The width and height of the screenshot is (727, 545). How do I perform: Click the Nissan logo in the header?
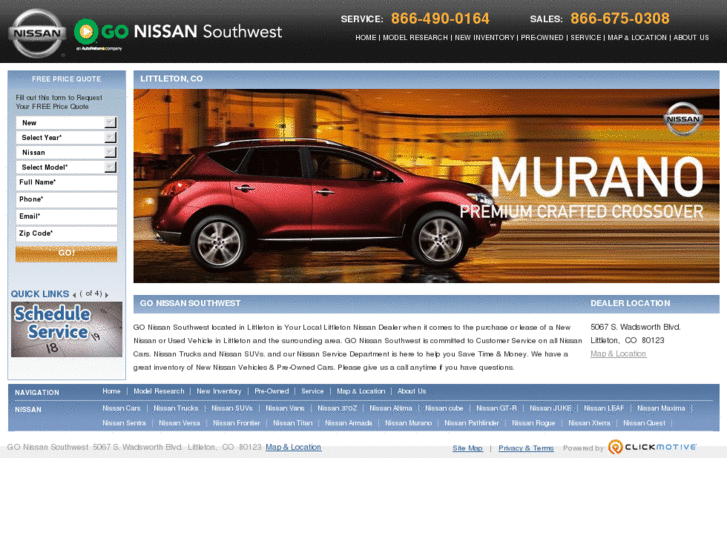(38, 33)
